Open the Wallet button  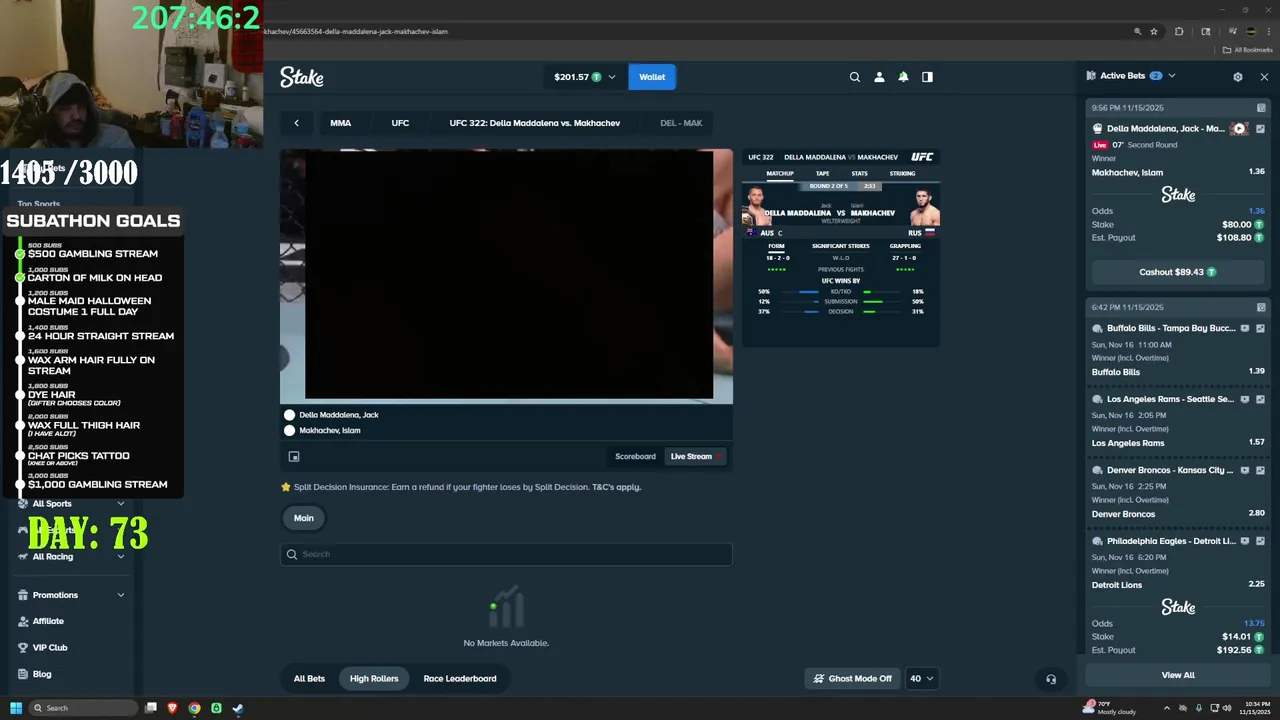click(x=652, y=77)
